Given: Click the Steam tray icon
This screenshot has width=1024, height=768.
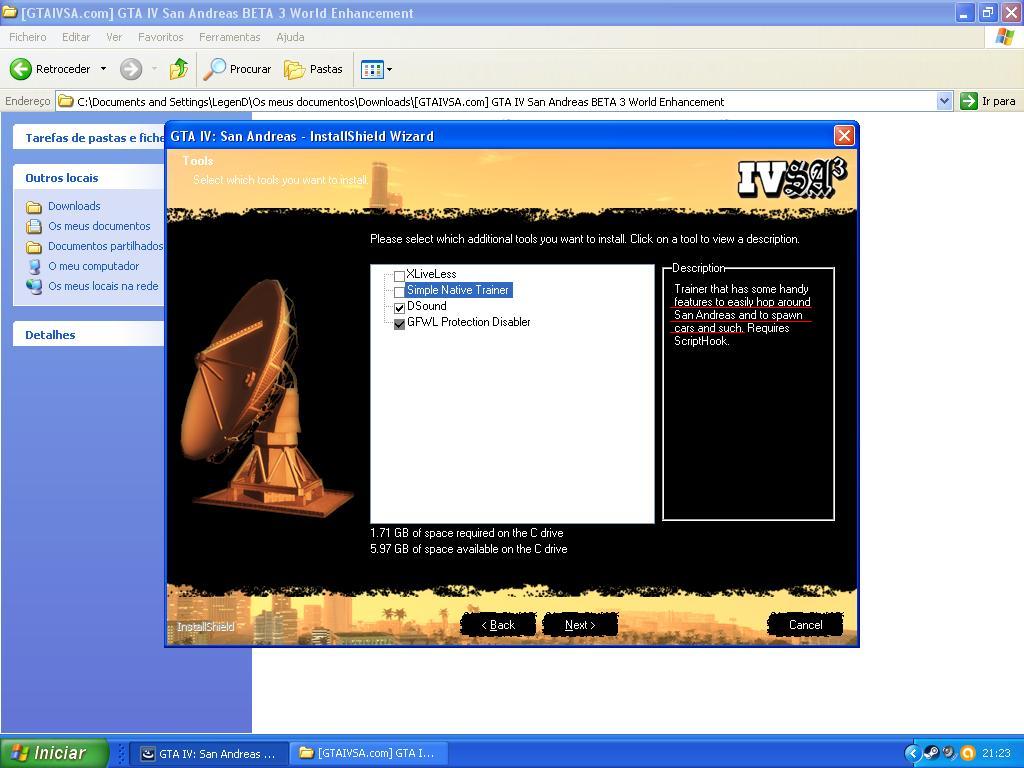Looking at the screenshot, I should click(x=931, y=753).
